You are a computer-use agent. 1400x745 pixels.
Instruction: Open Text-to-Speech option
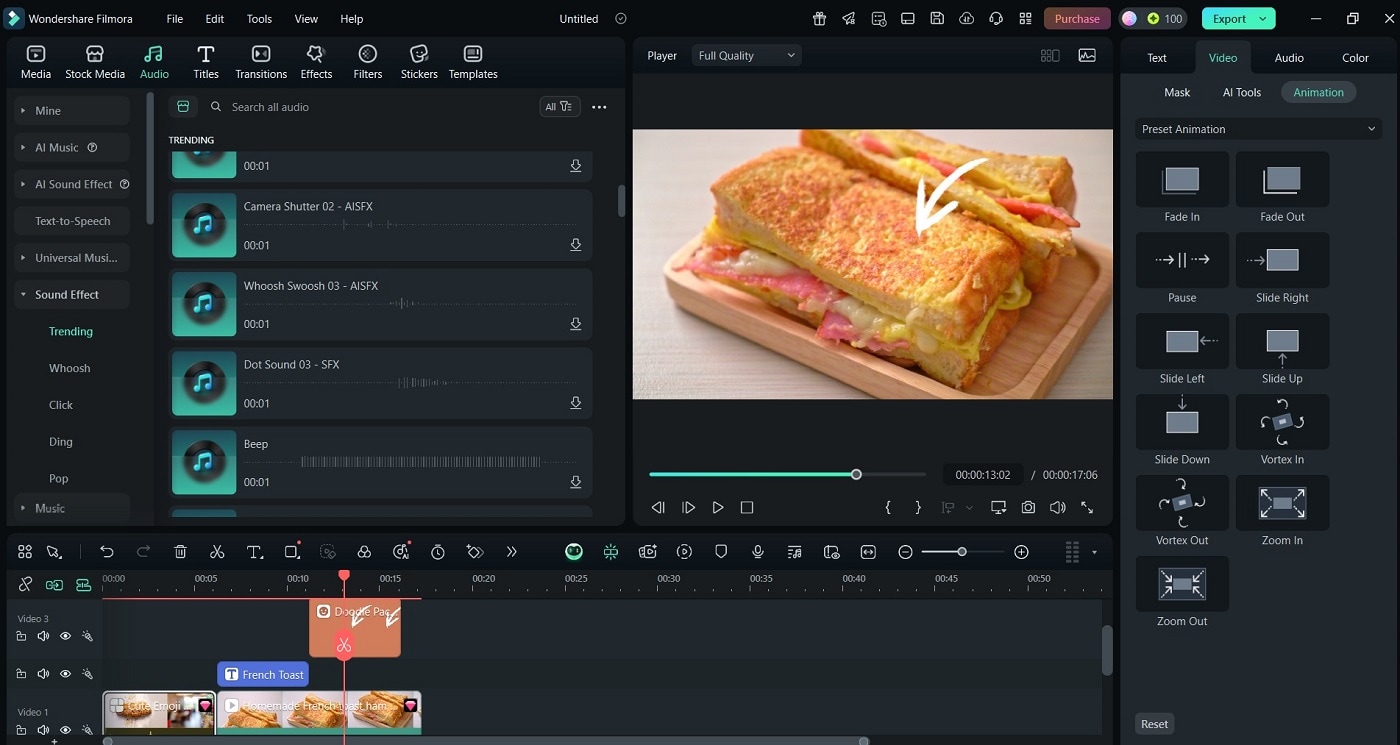point(71,221)
